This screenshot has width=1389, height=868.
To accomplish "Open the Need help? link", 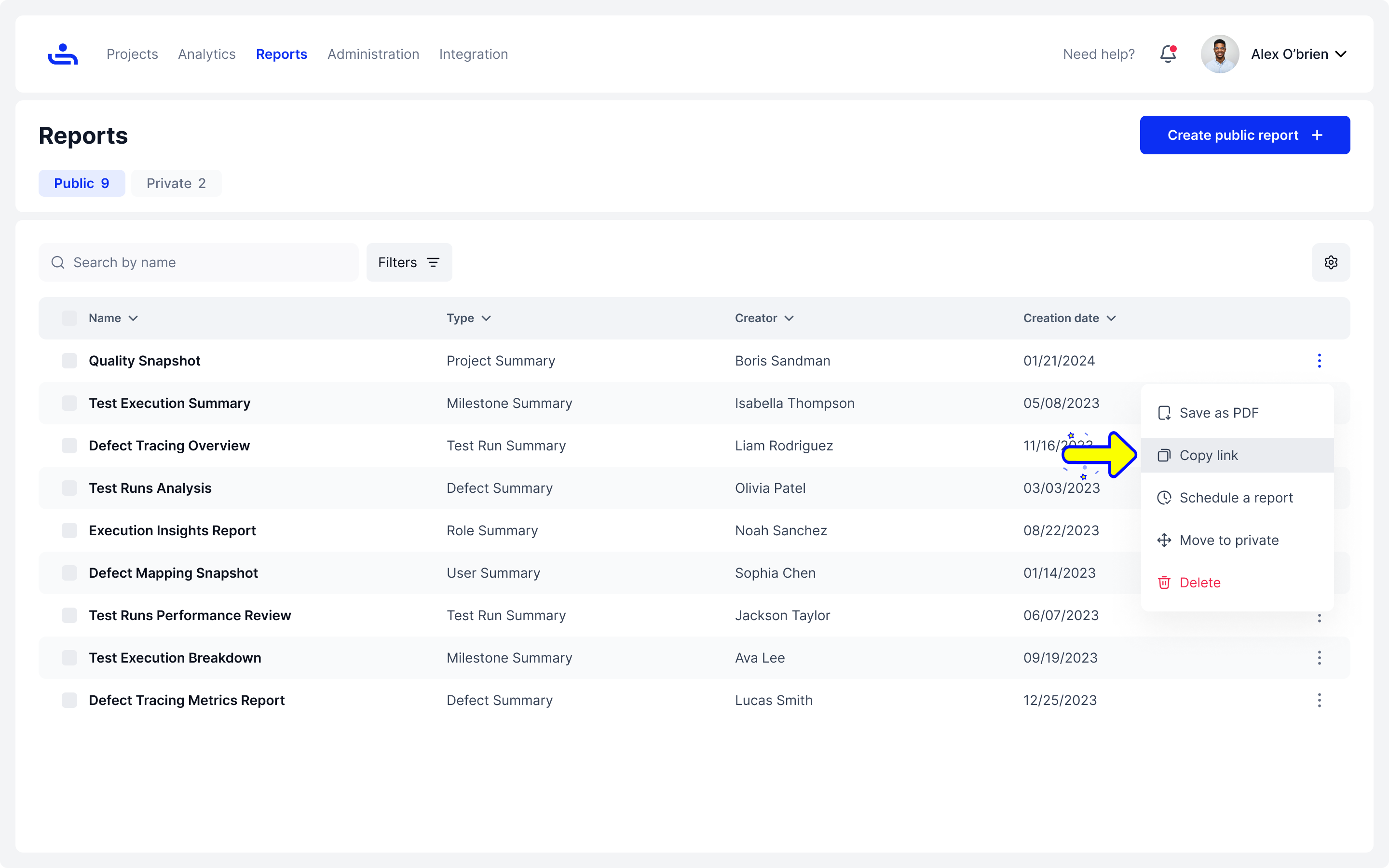I will pos(1099,54).
